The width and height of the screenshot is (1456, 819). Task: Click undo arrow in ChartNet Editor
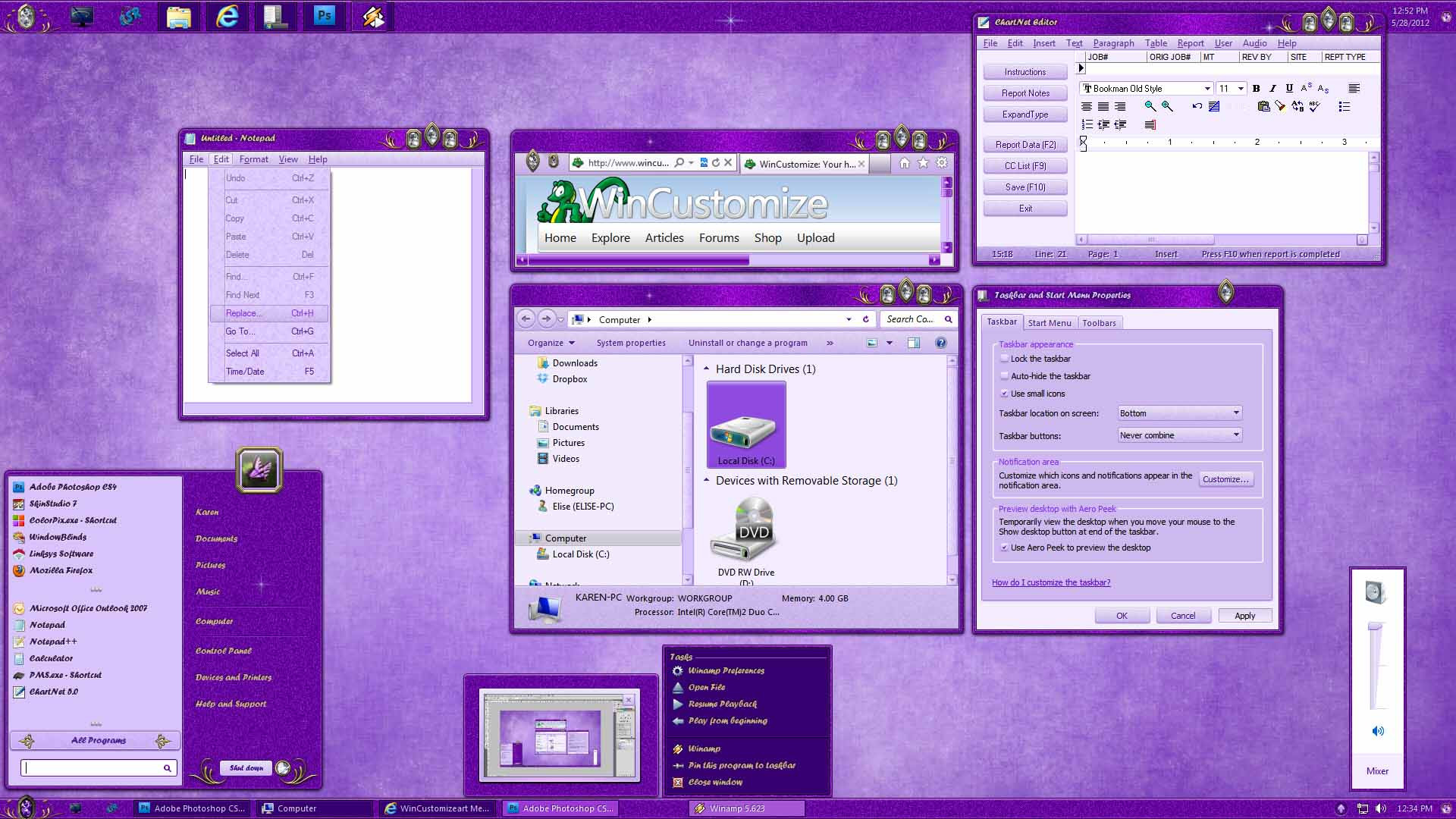pyautogui.click(x=1197, y=106)
